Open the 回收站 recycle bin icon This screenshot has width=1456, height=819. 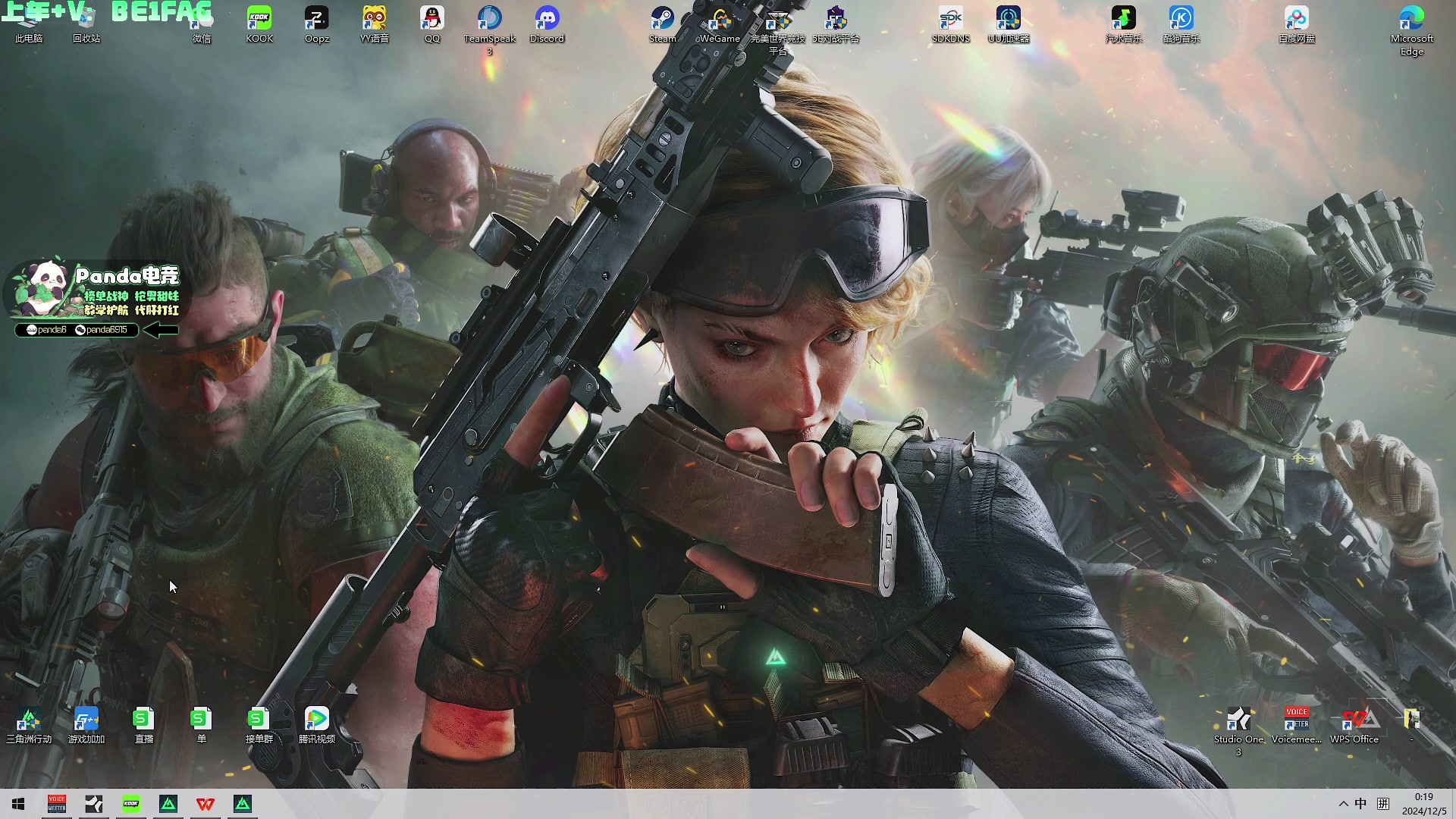pyautogui.click(x=86, y=24)
